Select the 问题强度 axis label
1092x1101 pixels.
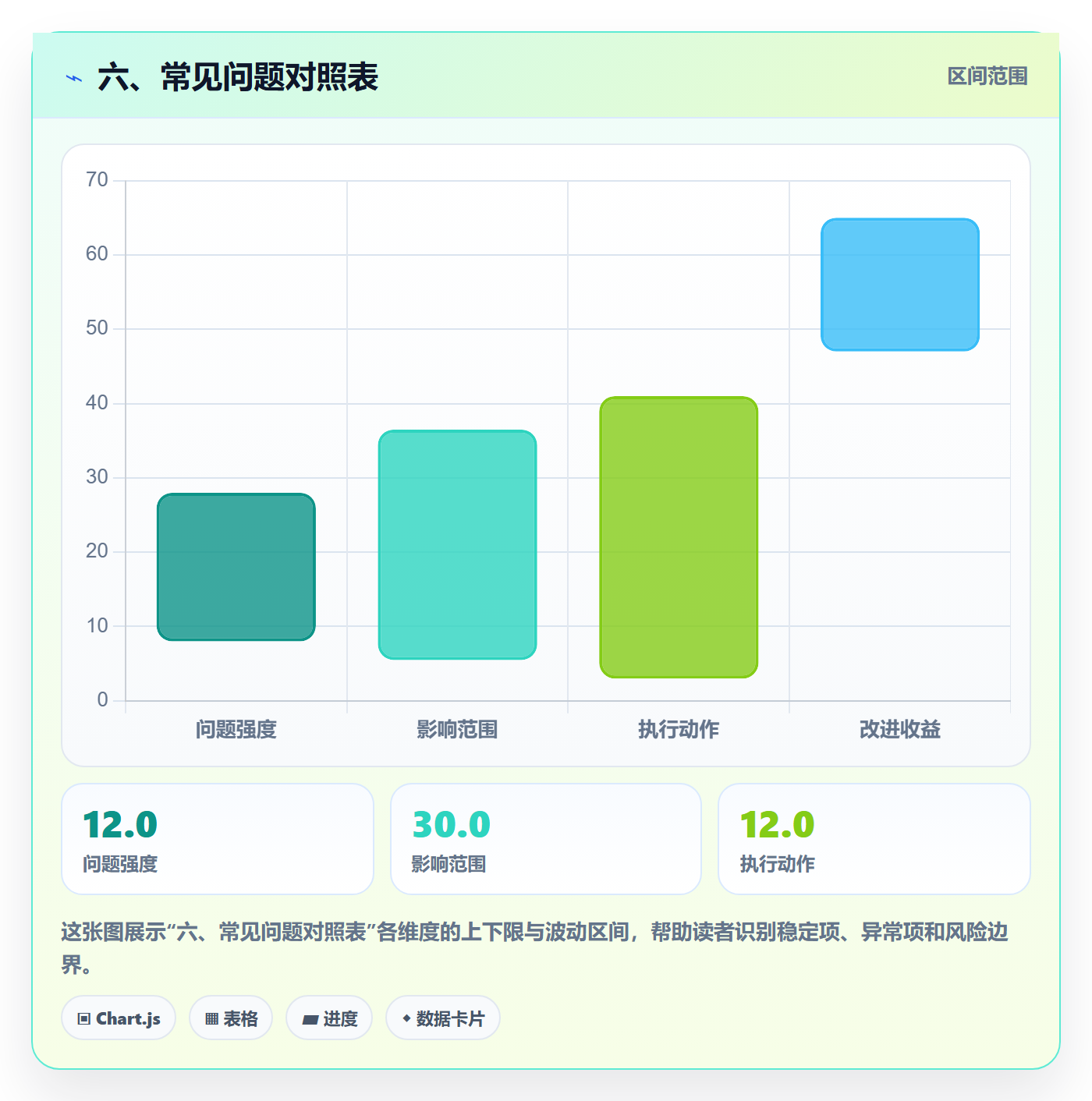click(236, 730)
